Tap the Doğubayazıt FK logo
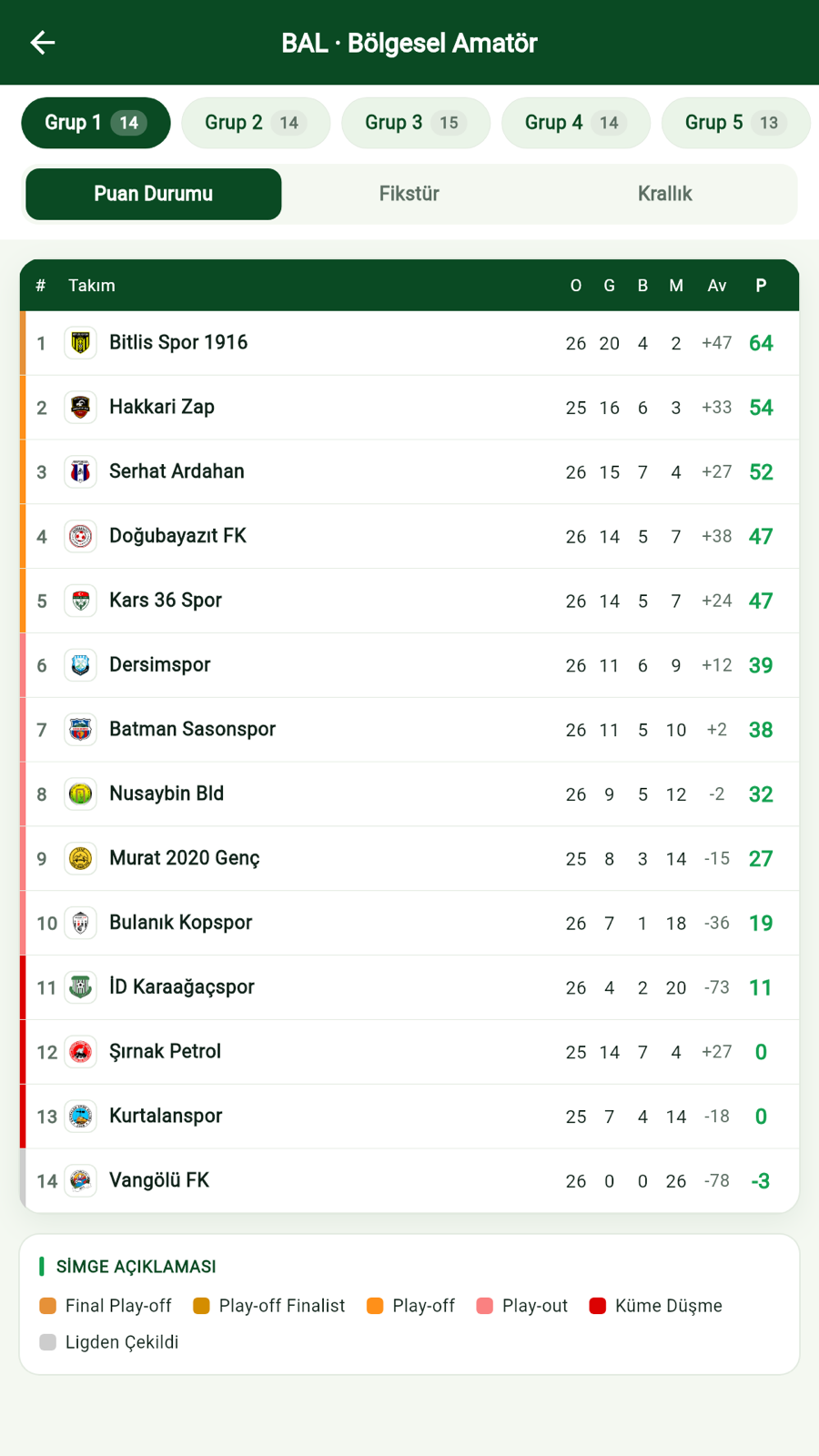 coord(80,537)
